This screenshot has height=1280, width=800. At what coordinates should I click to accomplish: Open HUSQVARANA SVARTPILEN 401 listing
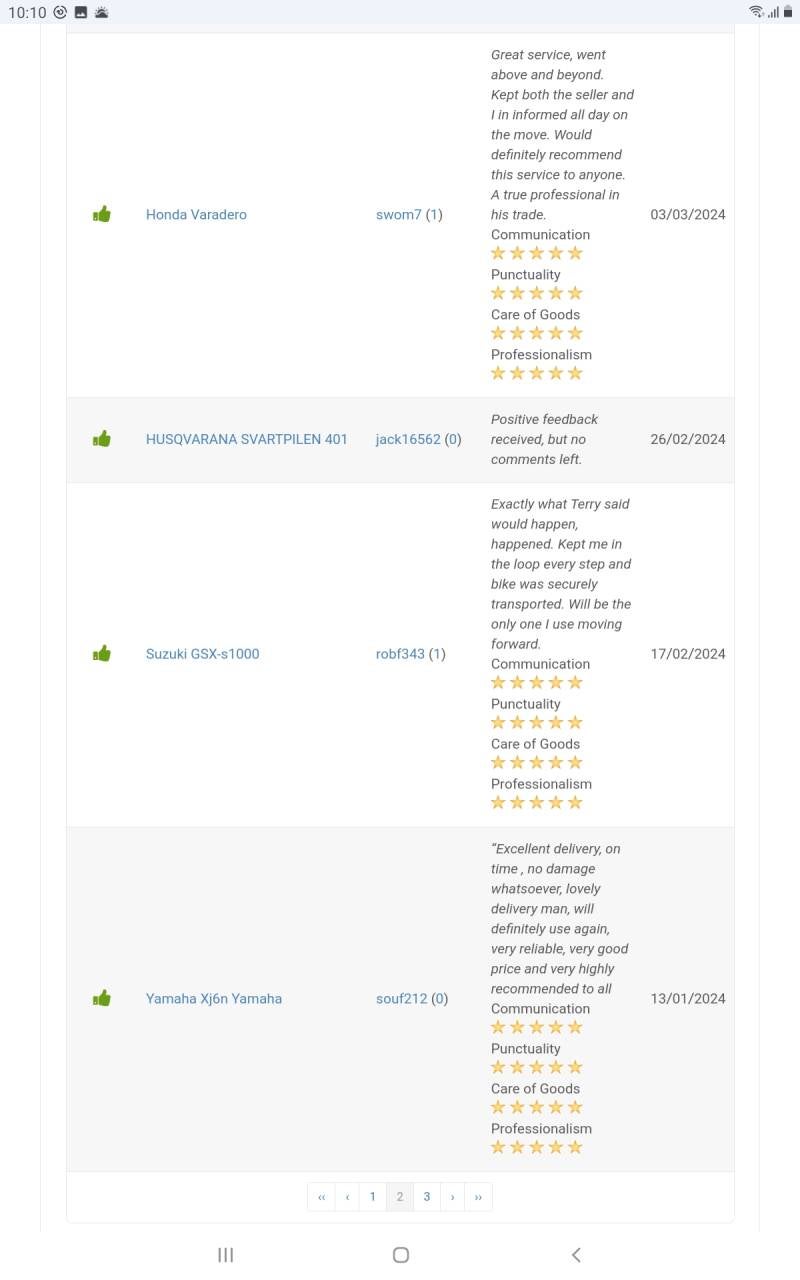[247, 439]
